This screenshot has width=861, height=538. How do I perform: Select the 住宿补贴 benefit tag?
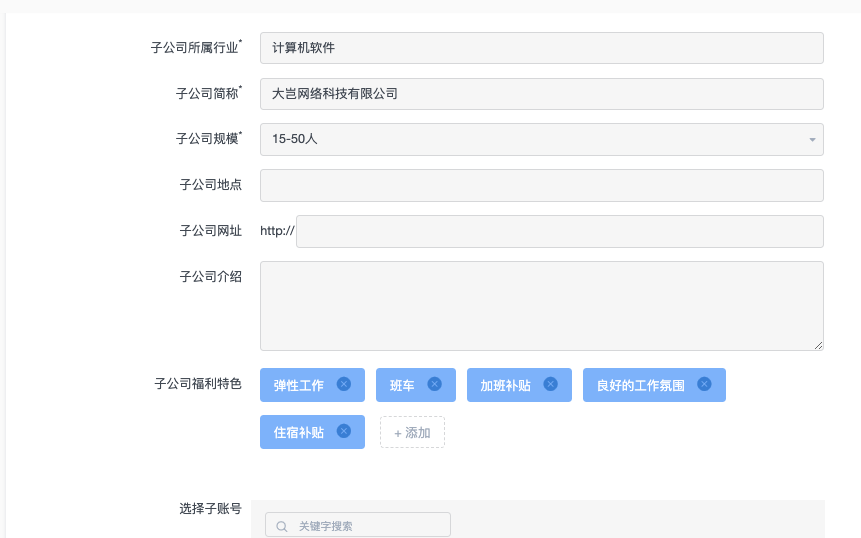(312, 432)
